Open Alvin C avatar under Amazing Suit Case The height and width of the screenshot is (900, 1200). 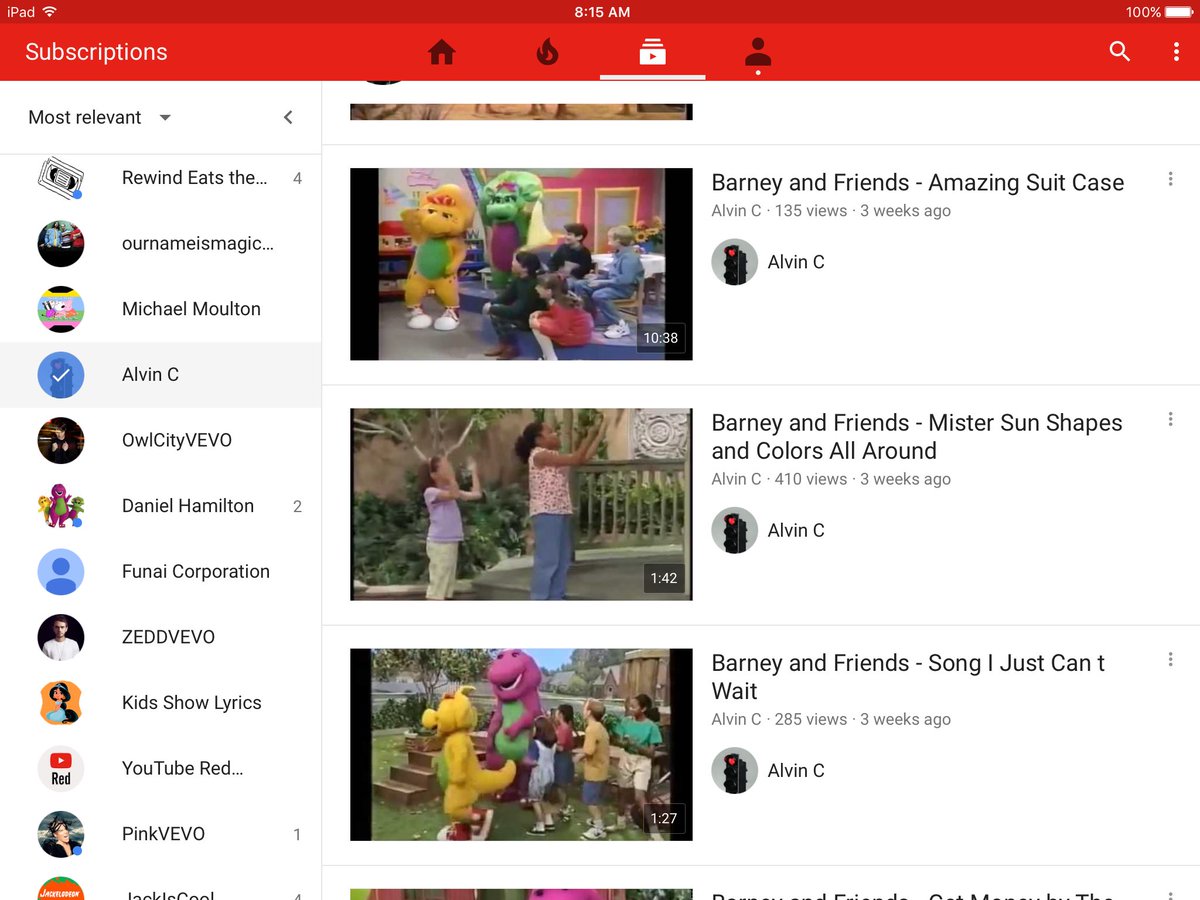[x=735, y=262]
